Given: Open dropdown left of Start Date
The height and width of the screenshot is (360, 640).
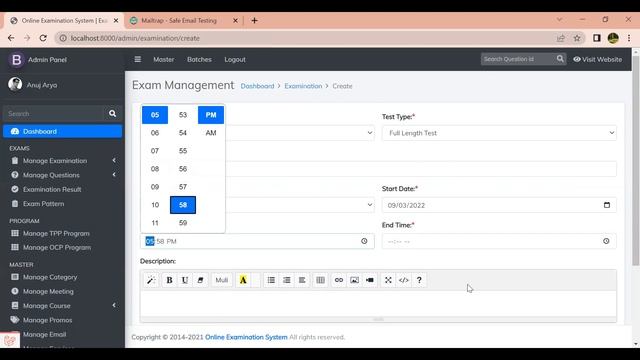Looking at the screenshot, I should (x=299, y=205).
